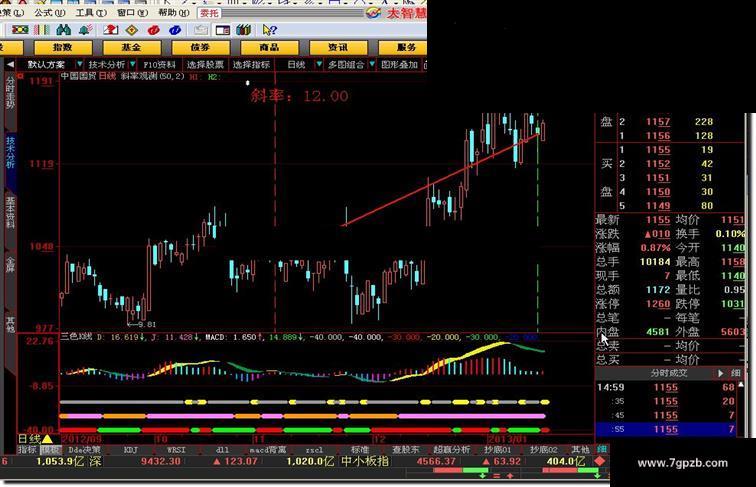The width and height of the screenshot is (756, 487).
Task: Click the 细 button in 分时成交 header
Action: pyautogui.click(x=736, y=373)
